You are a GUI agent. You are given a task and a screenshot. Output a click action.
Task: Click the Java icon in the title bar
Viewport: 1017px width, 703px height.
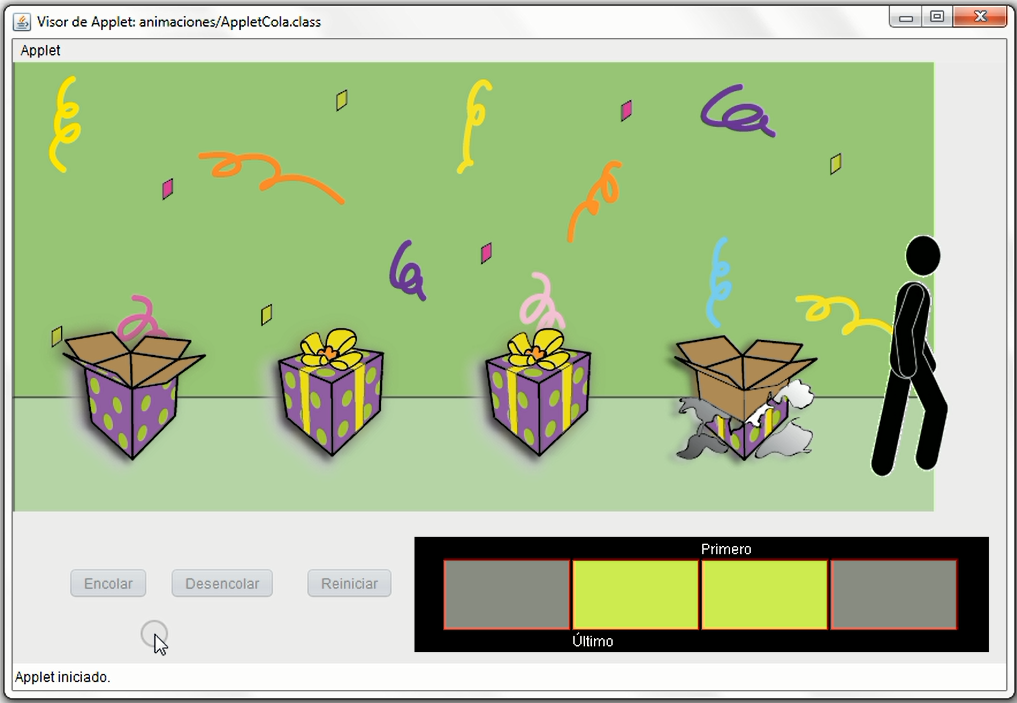coord(22,21)
